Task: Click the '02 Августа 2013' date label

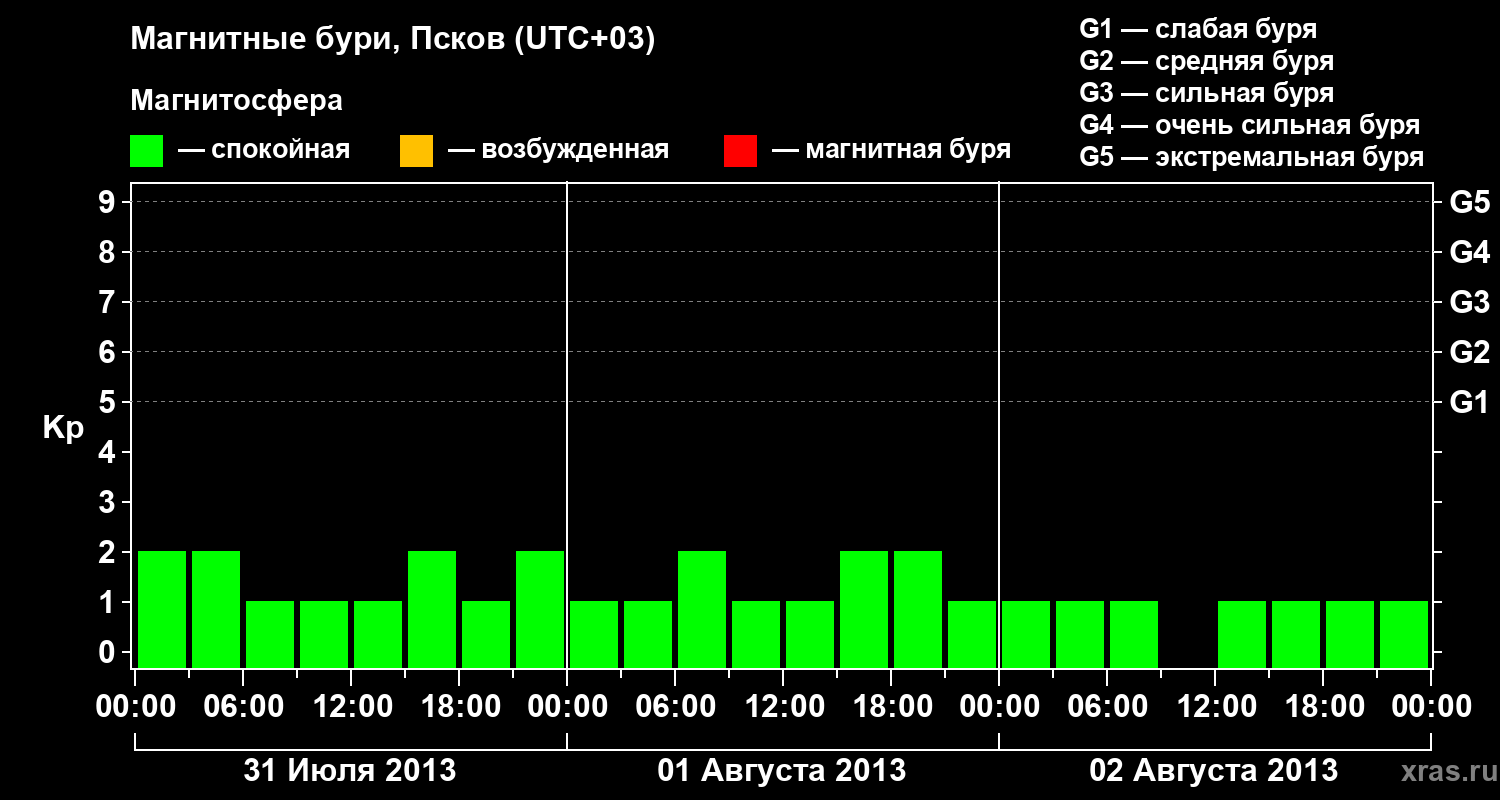Action: click(x=1213, y=771)
